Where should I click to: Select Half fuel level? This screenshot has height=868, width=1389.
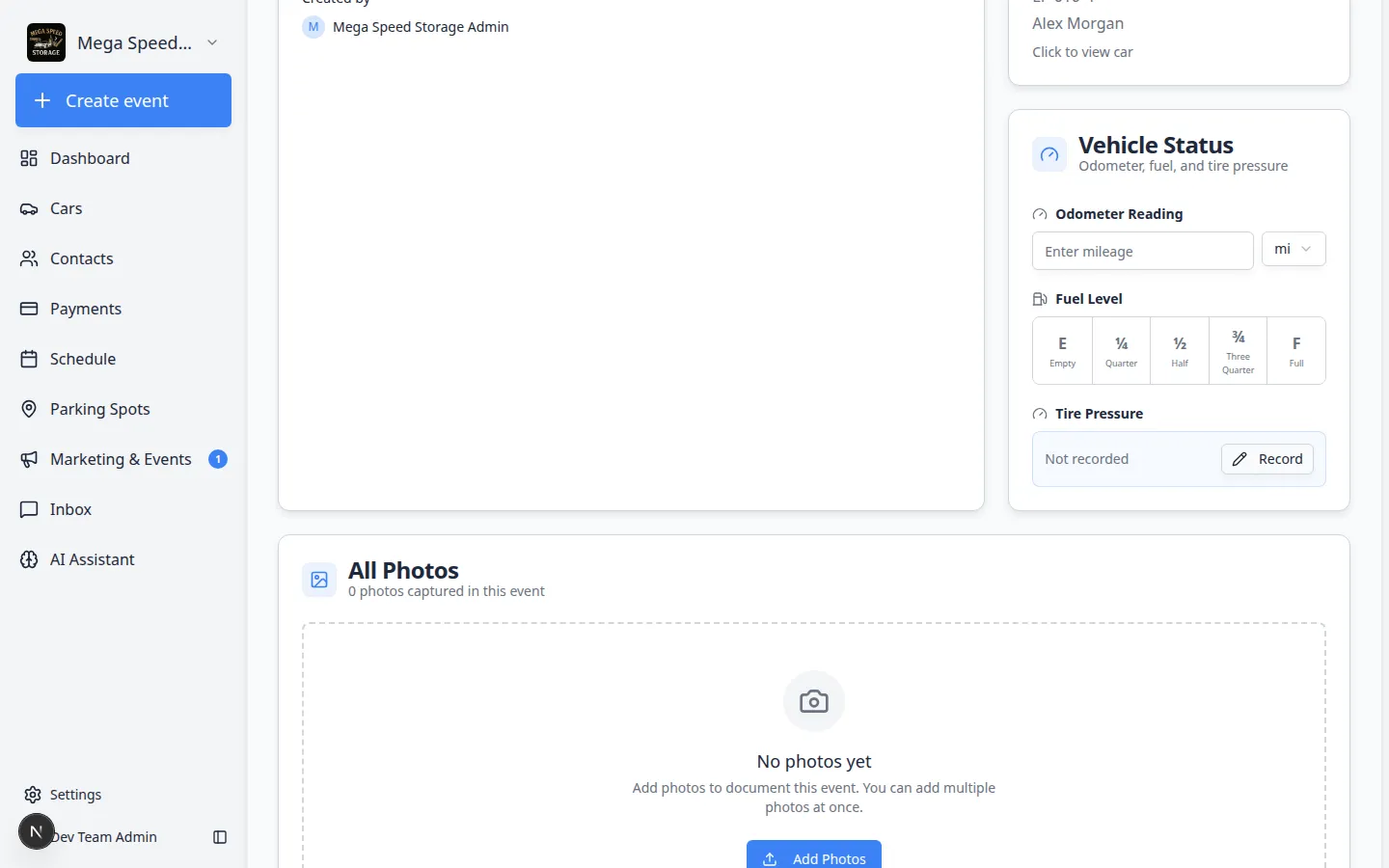[x=1180, y=351]
